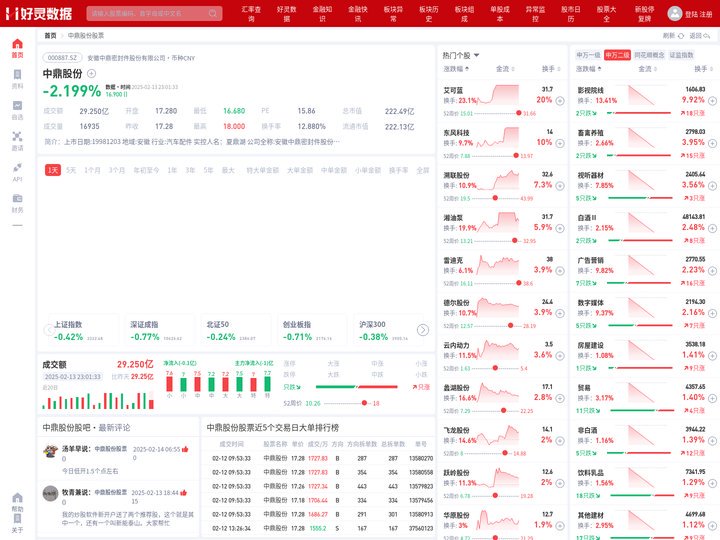Sort sector list by 金流
Viewport: 720px width, 540px height.
[x=647, y=69]
